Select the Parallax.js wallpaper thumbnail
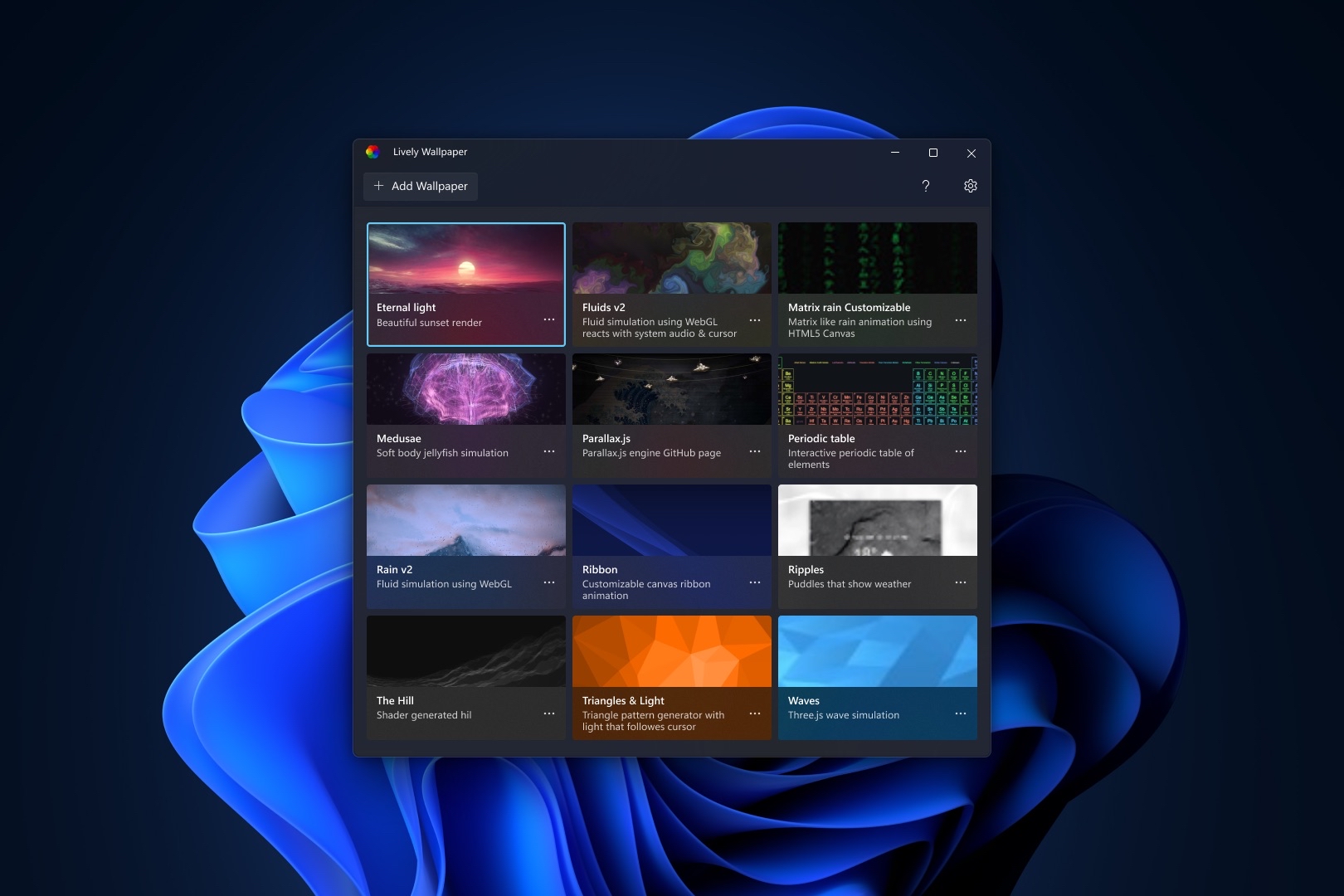1344x896 pixels. pos(672,389)
